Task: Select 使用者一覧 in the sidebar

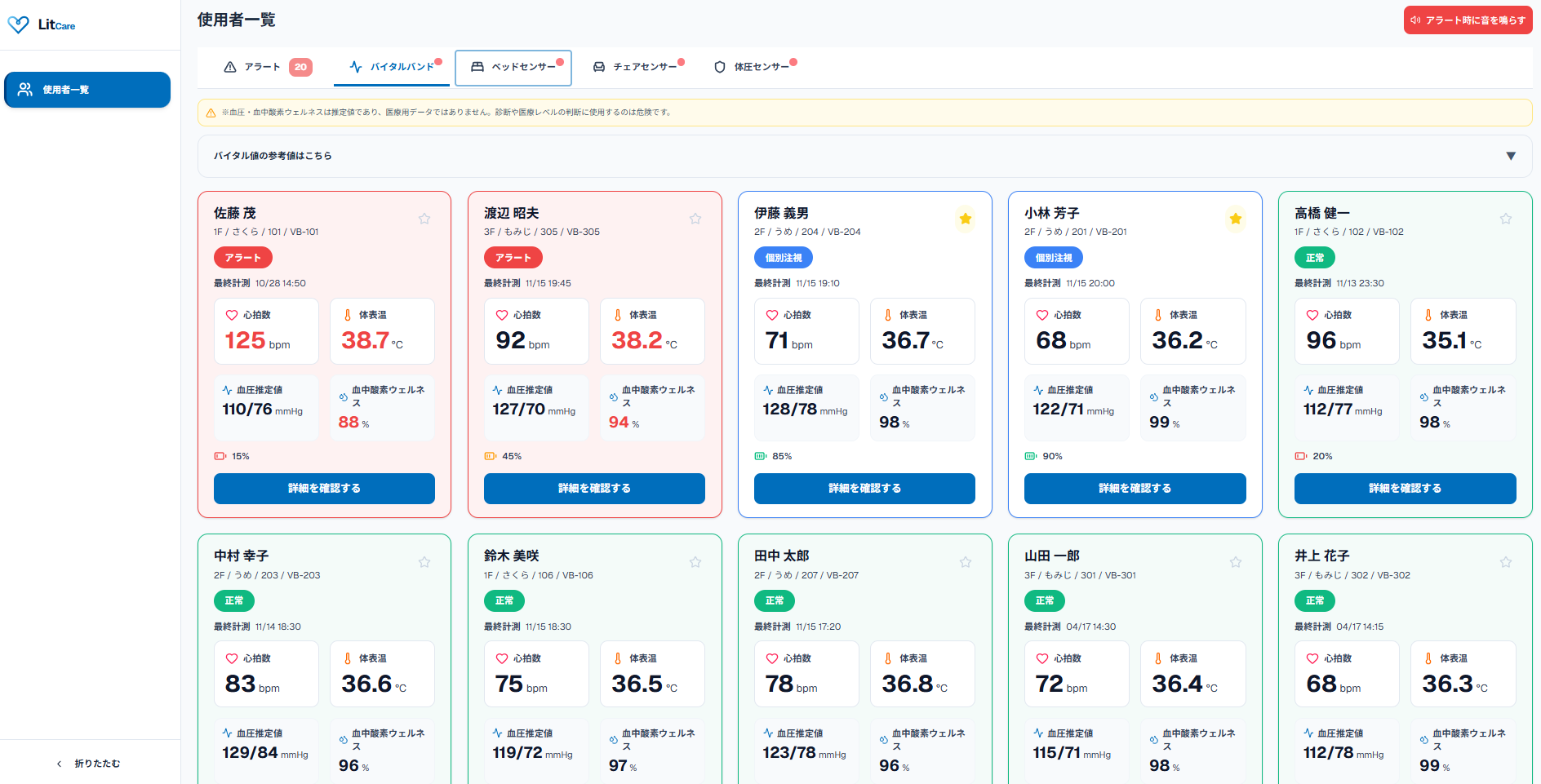Action: tap(87, 90)
